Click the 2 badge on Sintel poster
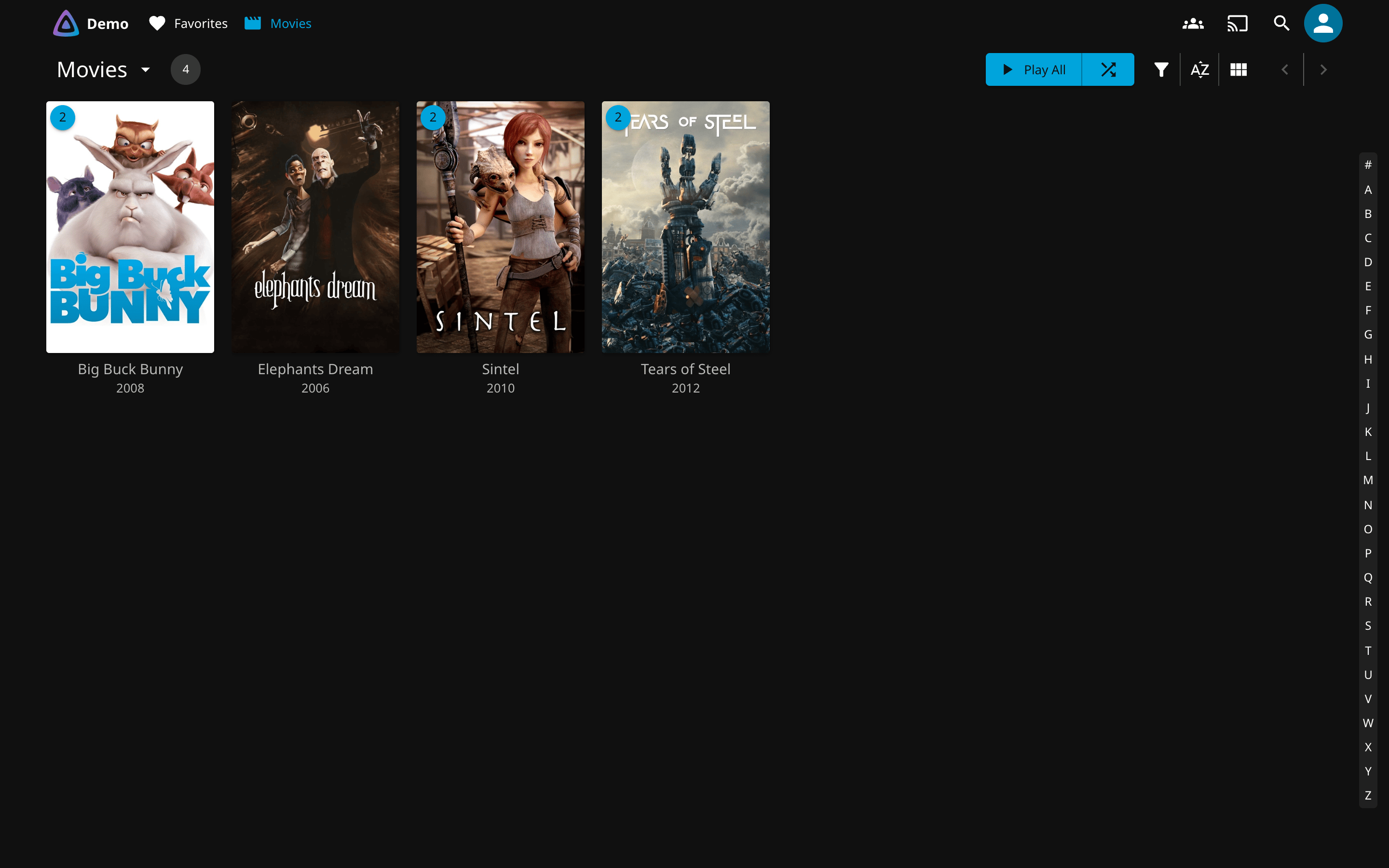Screen dimensions: 1389x868 pos(433,118)
